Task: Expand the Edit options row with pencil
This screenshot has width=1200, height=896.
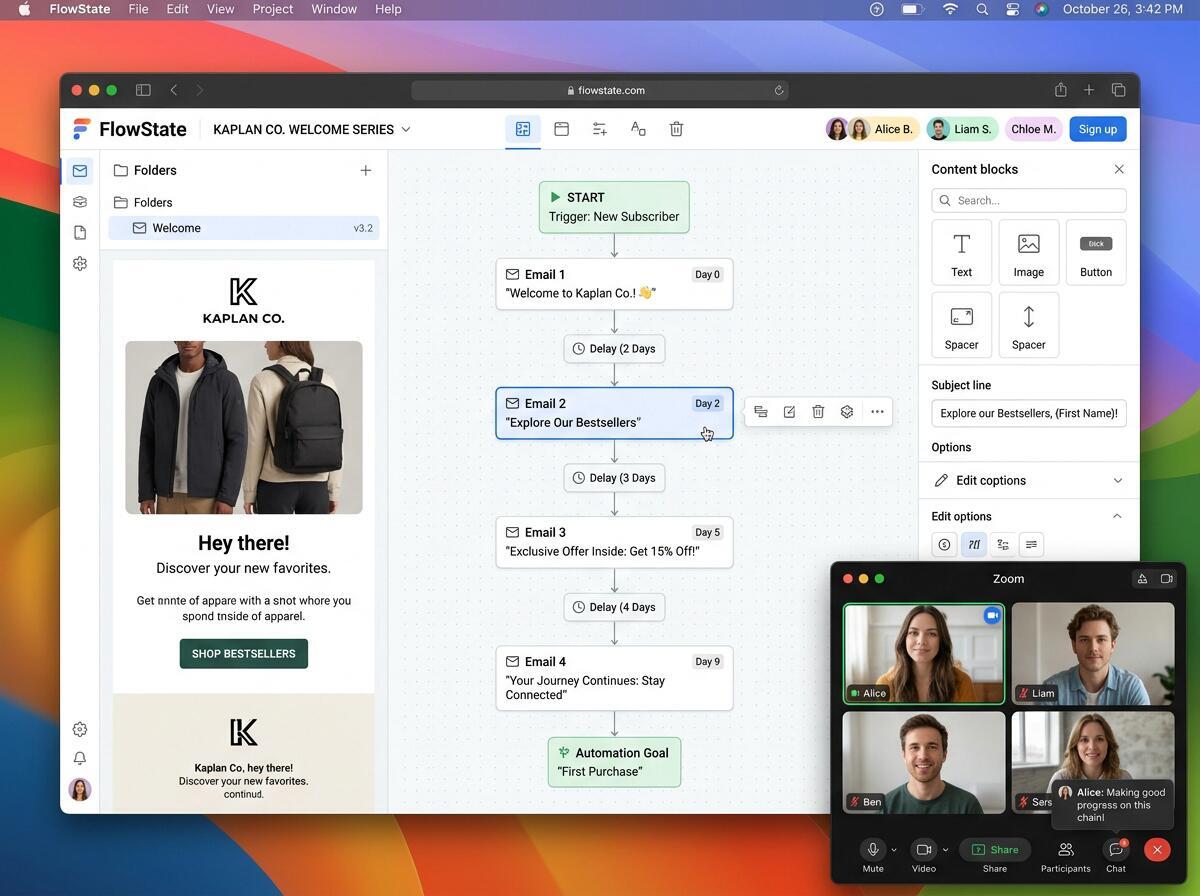Action: [x=1028, y=480]
